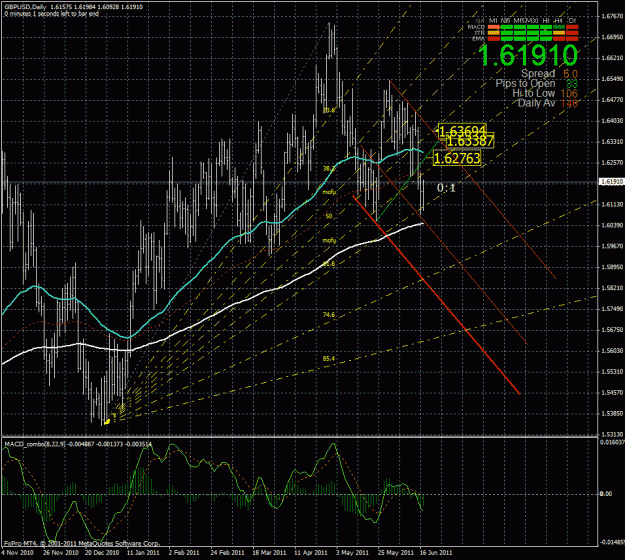Viewport: 625px width, 560px height.
Task: Click the 2 Feb 2011 date label
Action: (184, 553)
